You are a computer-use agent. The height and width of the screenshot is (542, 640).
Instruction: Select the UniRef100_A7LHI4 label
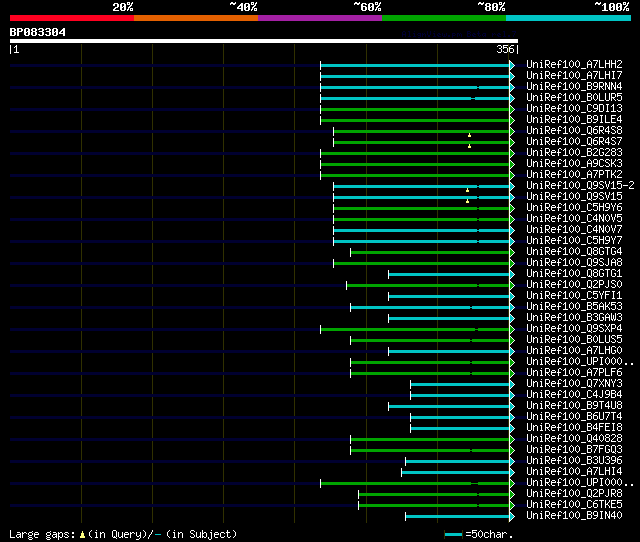574,472
